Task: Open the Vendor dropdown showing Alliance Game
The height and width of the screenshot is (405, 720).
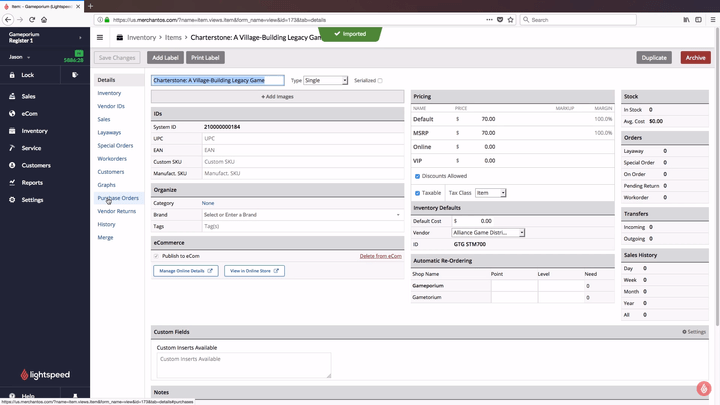Action: click(488, 233)
